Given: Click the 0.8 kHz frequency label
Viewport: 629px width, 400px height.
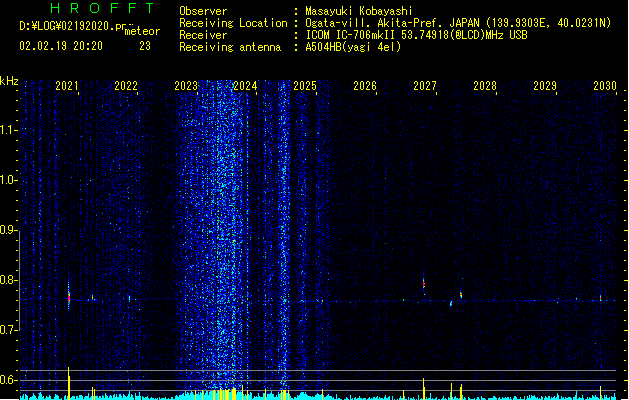Looking at the screenshot, I should [x=8, y=280].
